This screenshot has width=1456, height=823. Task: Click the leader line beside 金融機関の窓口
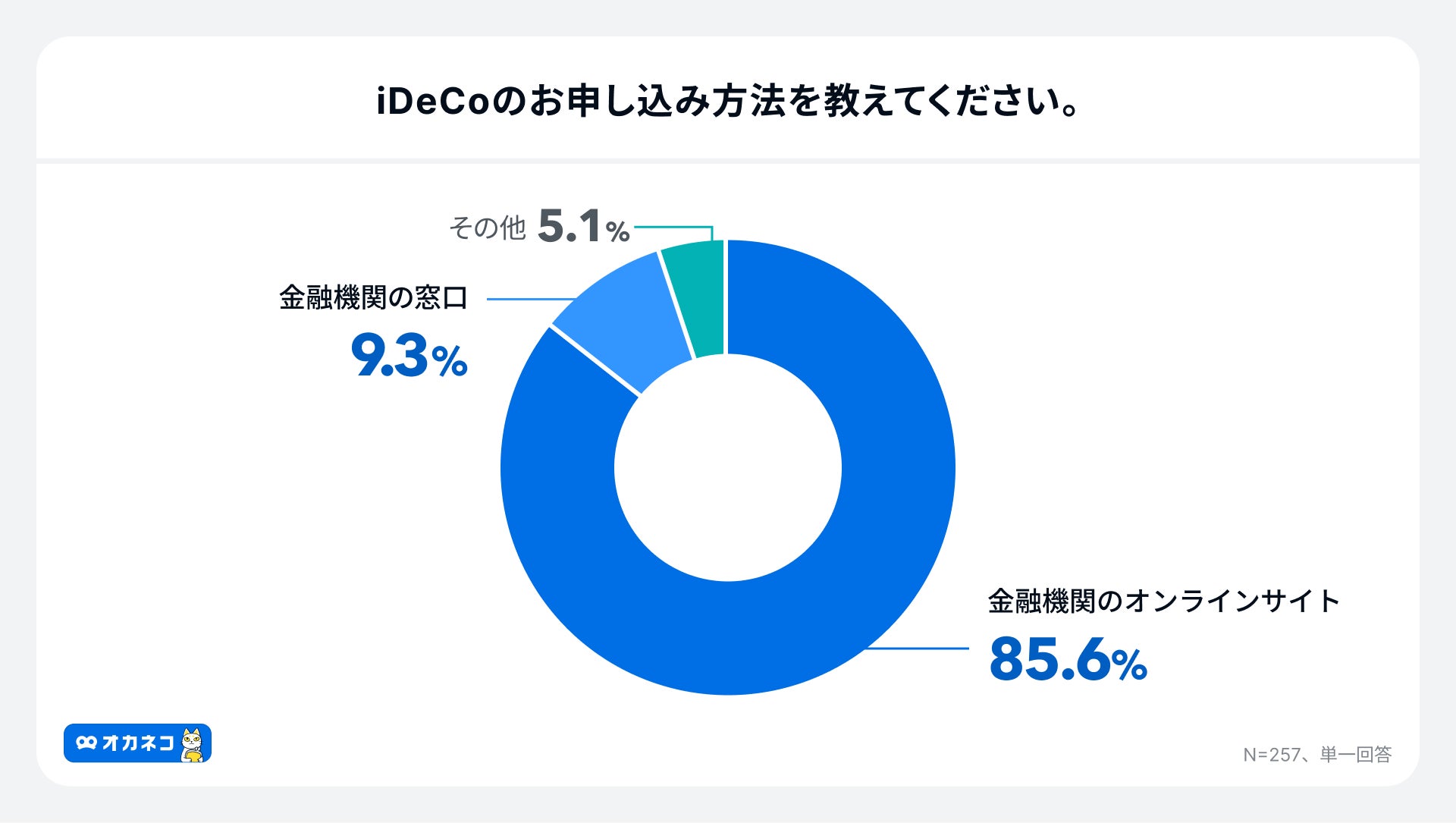pyautogui.click(x=531, y=299)
